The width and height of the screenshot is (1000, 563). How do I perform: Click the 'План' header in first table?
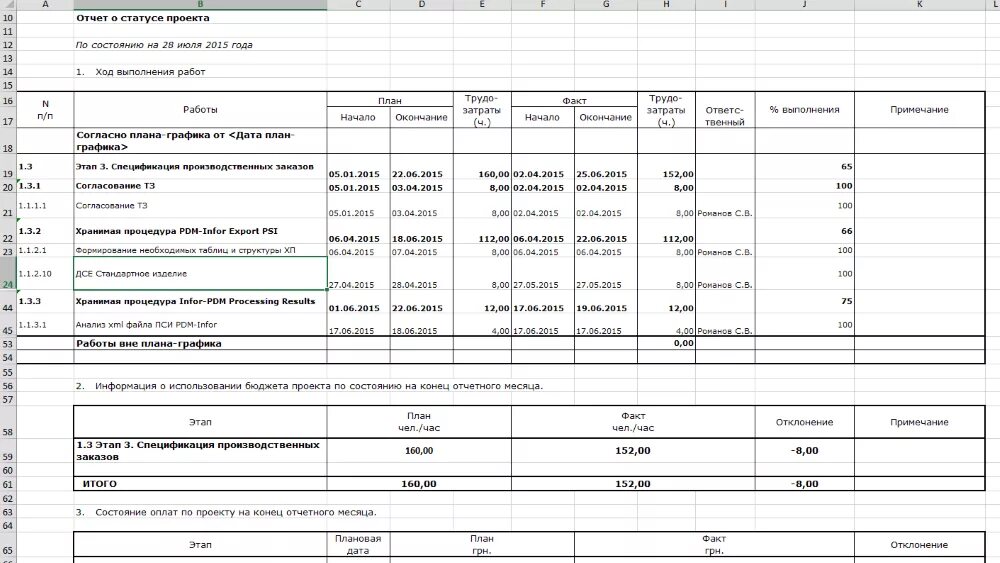click(x=390, y=101)
